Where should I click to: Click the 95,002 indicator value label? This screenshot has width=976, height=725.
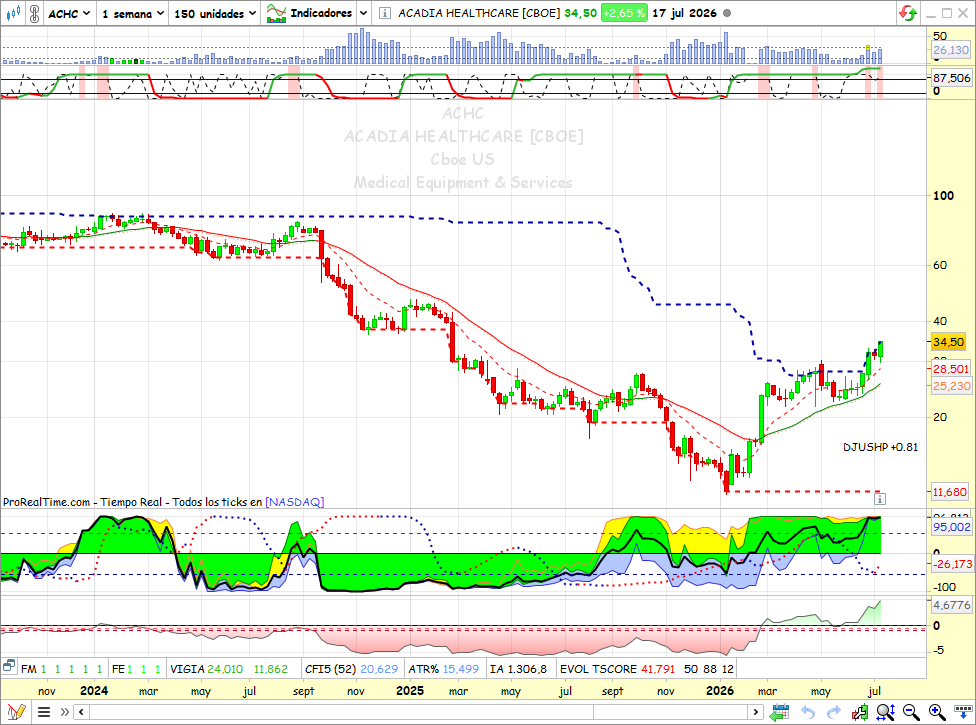click(x=951, y=527)
